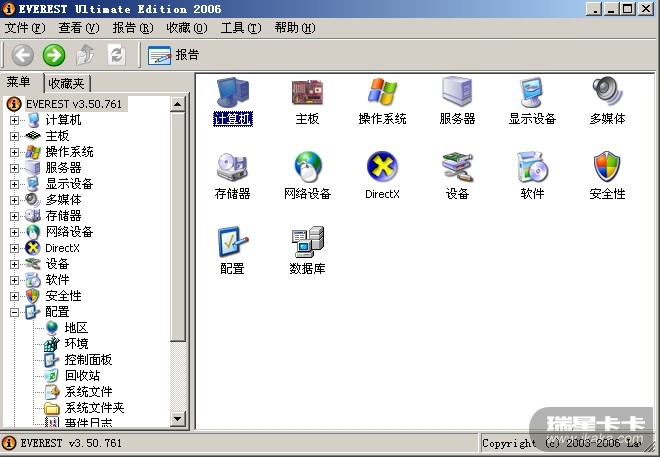Expand the 主板 tree node
The width and height of the screenshot is (660, 457).
[14, 136]
